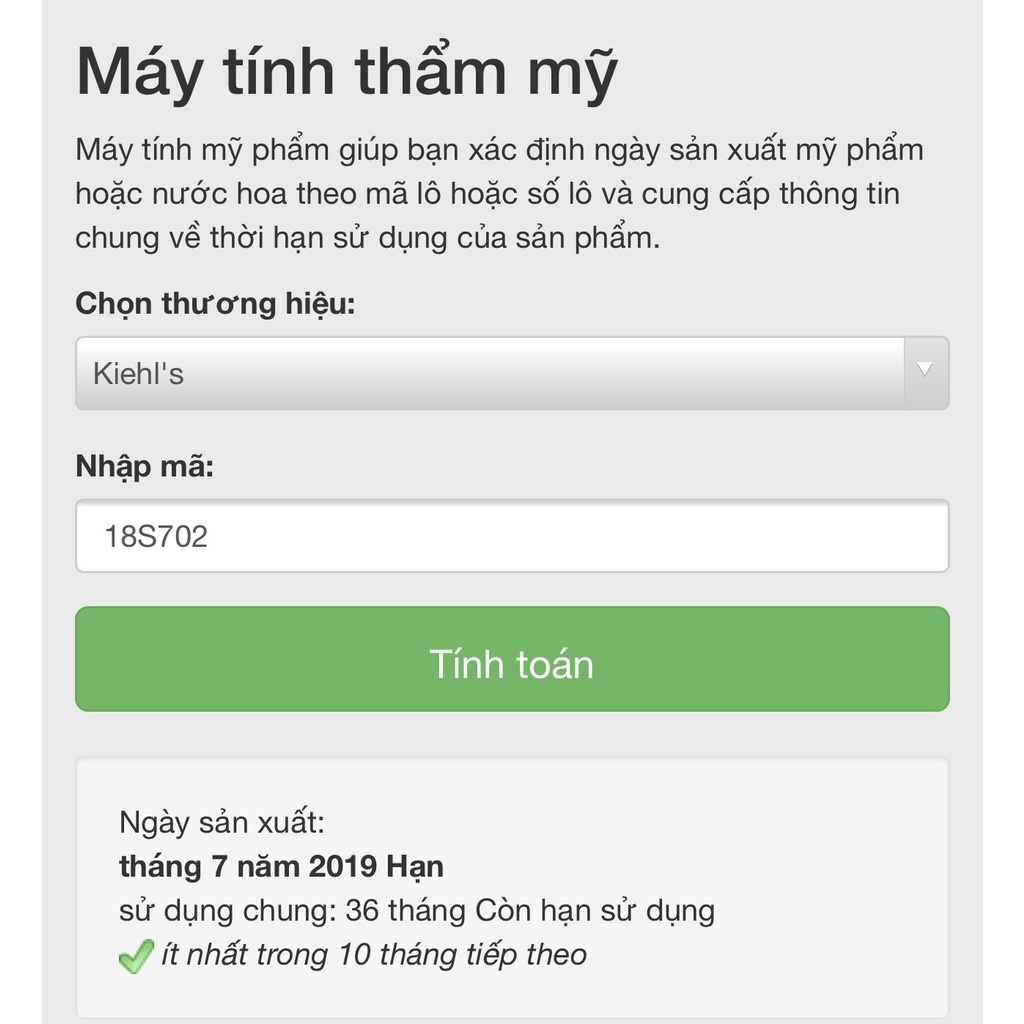Click the Còn hạn sử dụng status text
1024x1024 pixels.
595,910
